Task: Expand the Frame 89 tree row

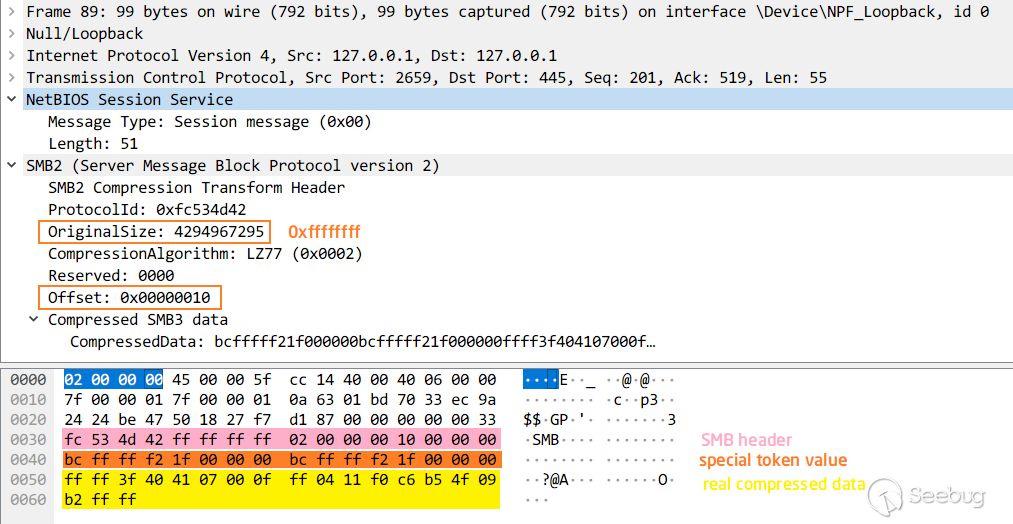Action: 11,12
